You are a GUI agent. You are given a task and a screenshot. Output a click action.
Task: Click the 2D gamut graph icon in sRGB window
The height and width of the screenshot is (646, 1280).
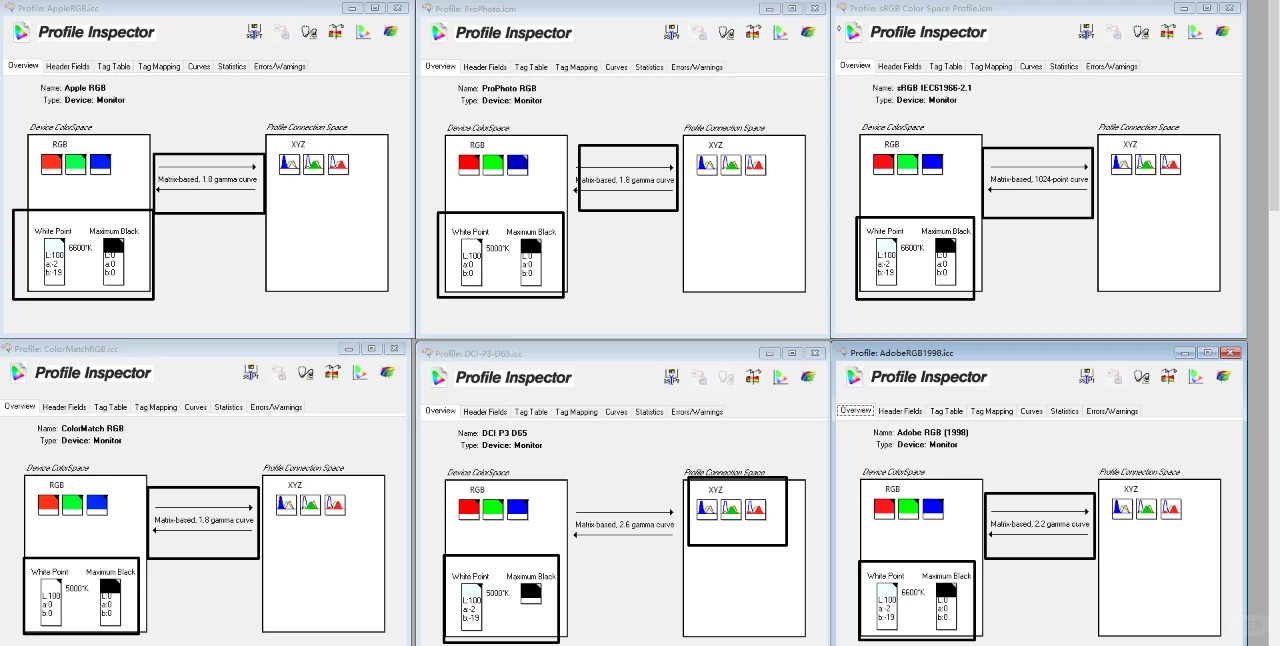[x=1194, y=31]
